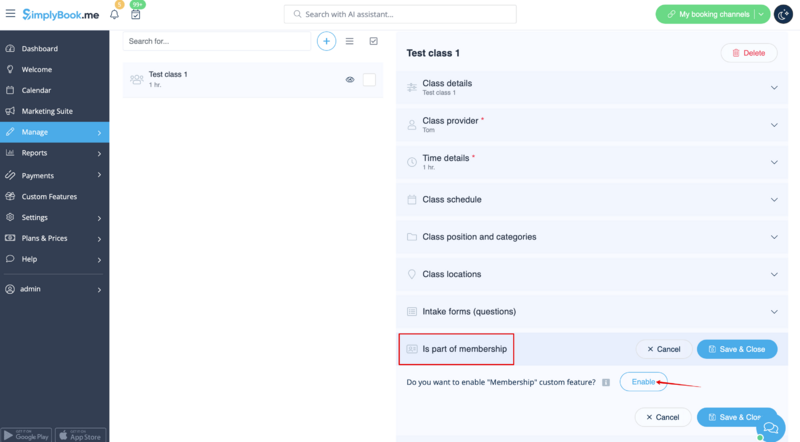Open the booking channels dropdown arrow

(761, 14)
